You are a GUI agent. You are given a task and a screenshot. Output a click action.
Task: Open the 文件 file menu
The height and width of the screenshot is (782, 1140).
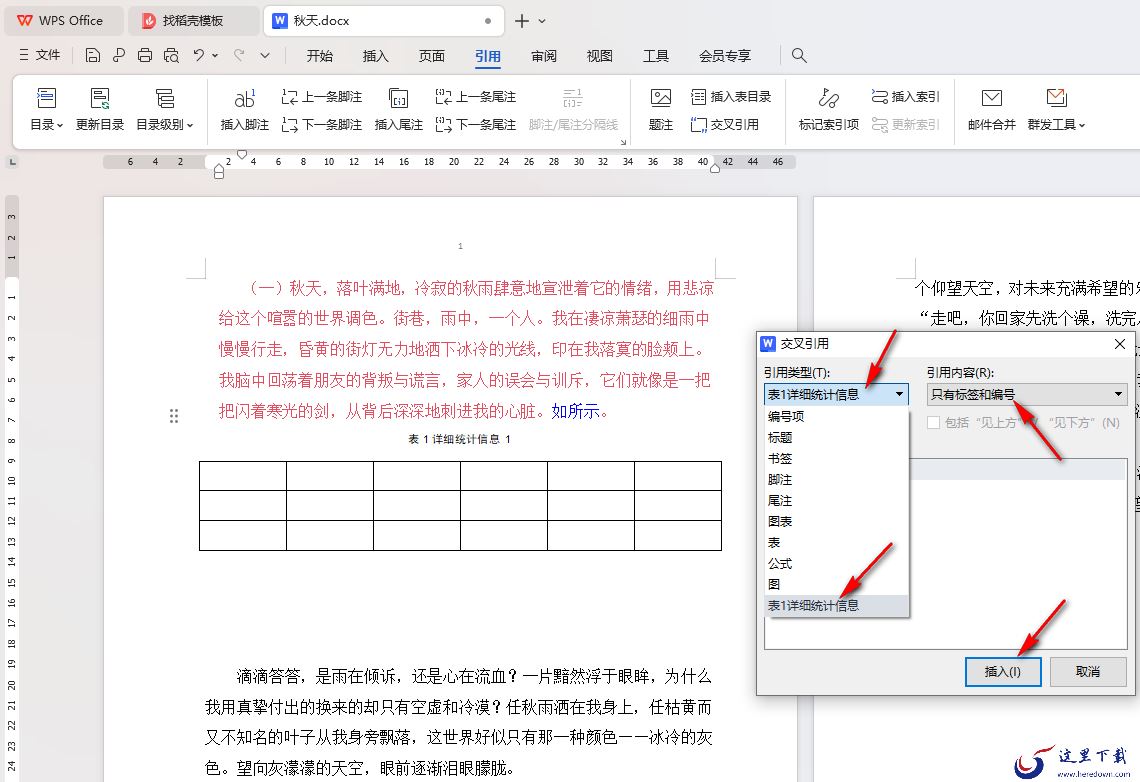click(x=40, y=55)
